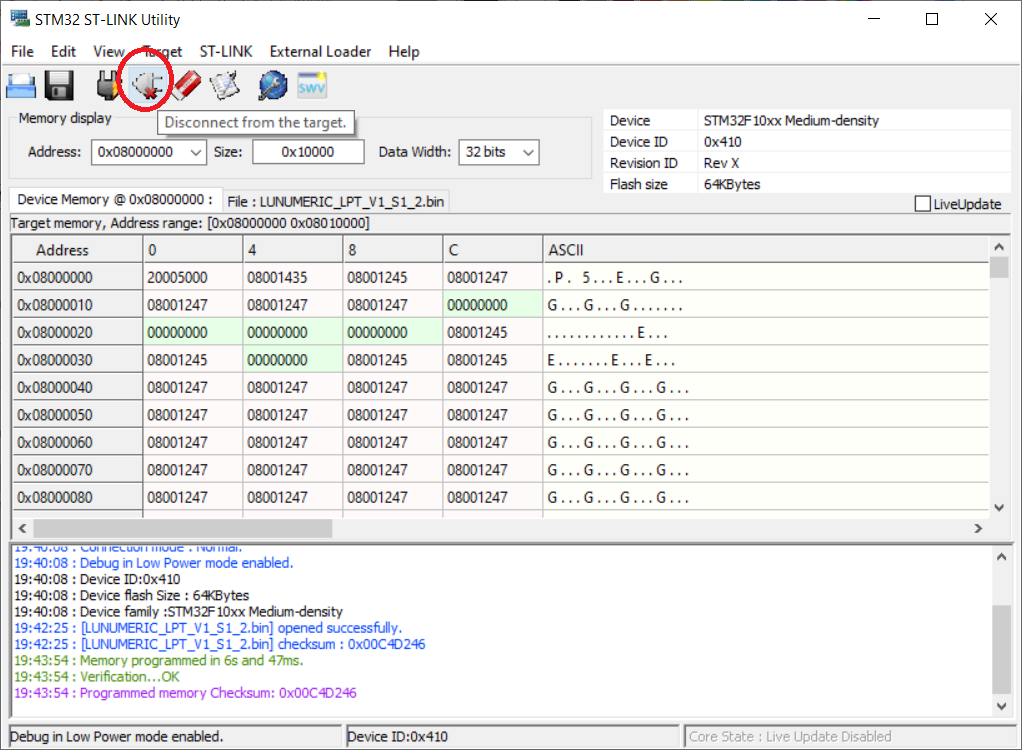Click the Full chip erase eraser icon

(186, 86)
